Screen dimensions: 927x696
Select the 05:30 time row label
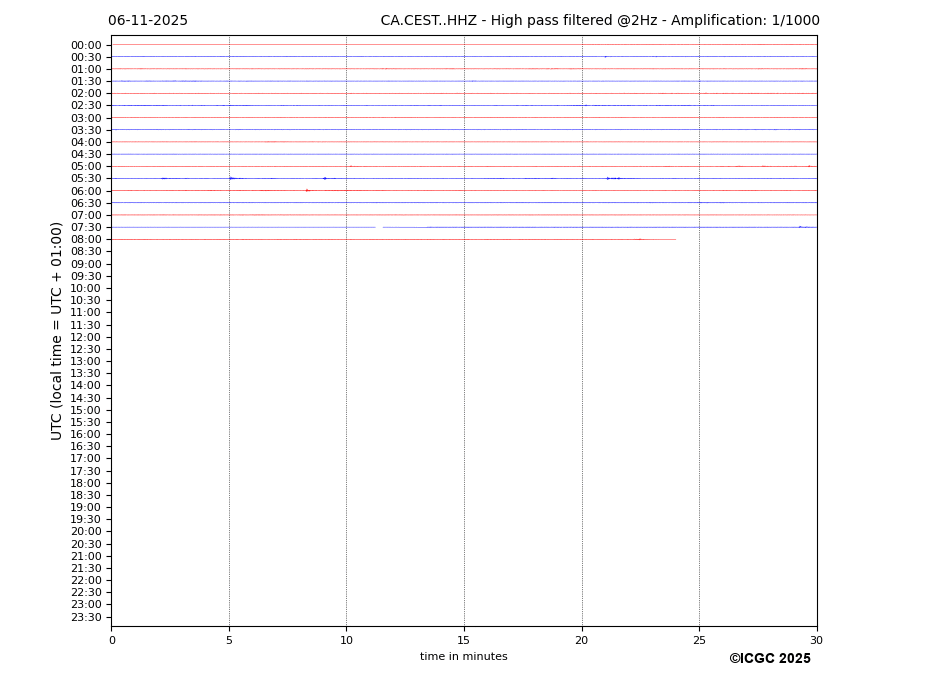click(x=86, y=179)
